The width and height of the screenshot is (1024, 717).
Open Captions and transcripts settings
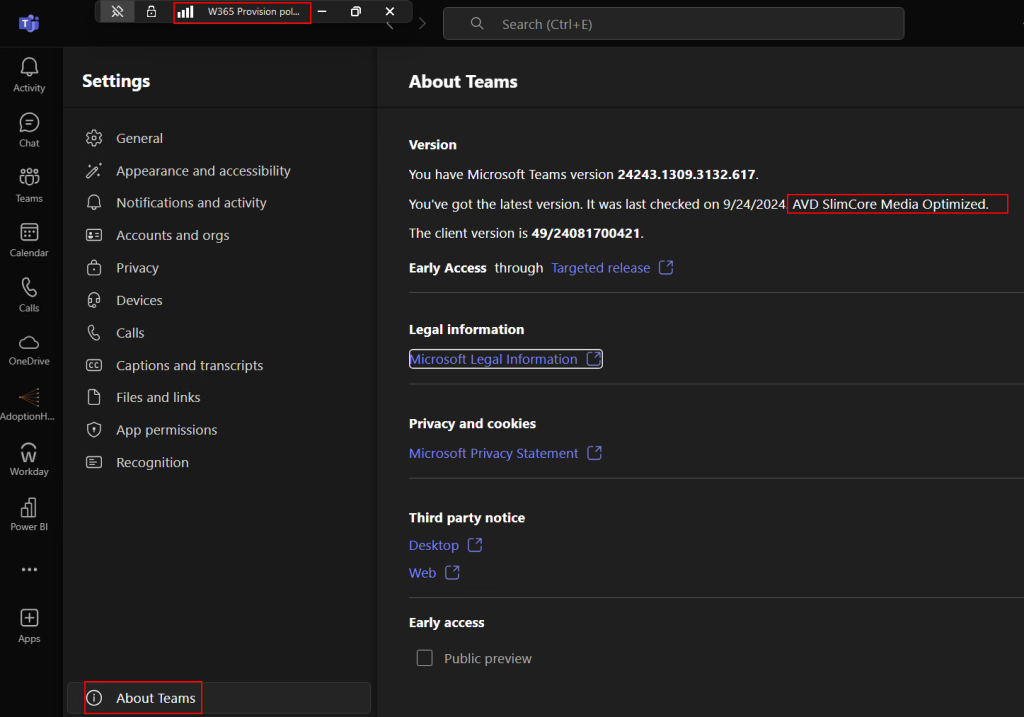click(189, 366)
